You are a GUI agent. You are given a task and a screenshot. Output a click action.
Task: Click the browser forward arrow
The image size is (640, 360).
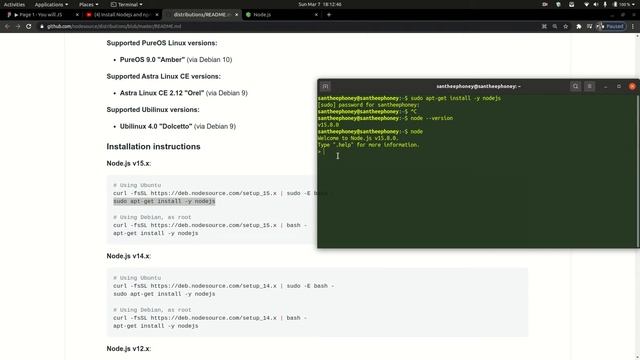click(18, 26)
